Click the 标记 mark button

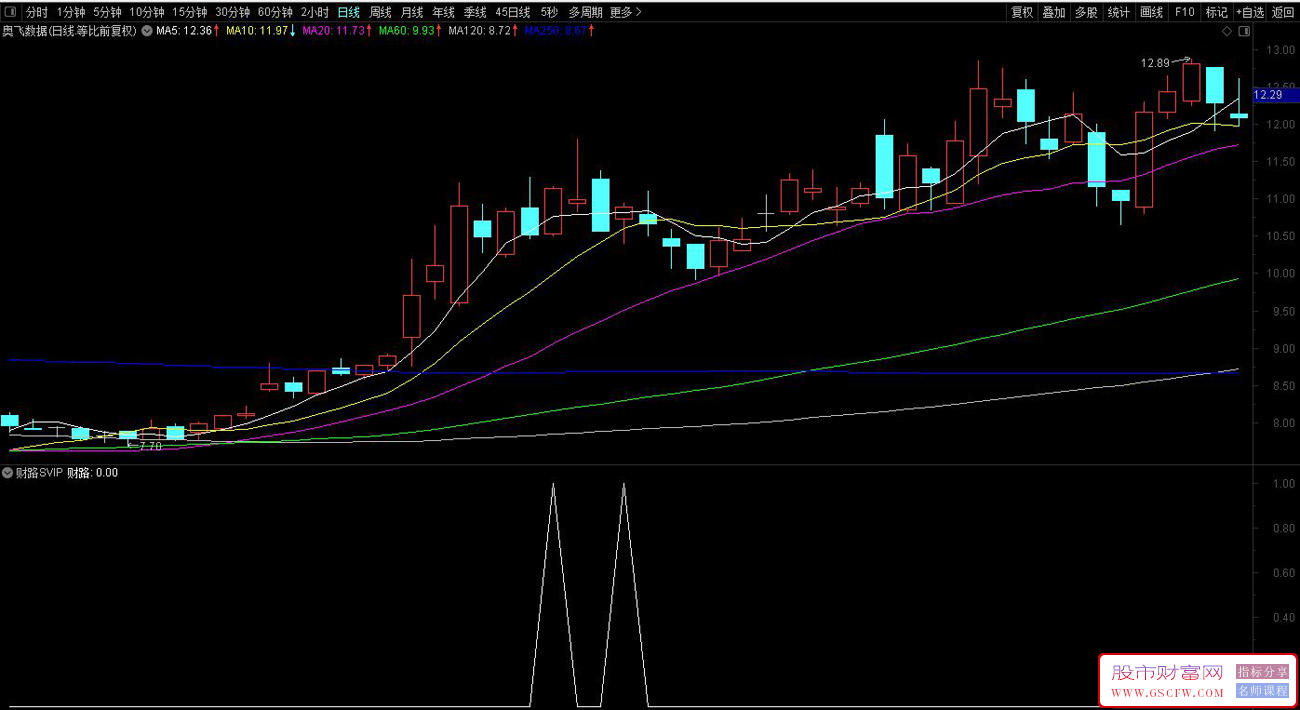[1216, 13]
